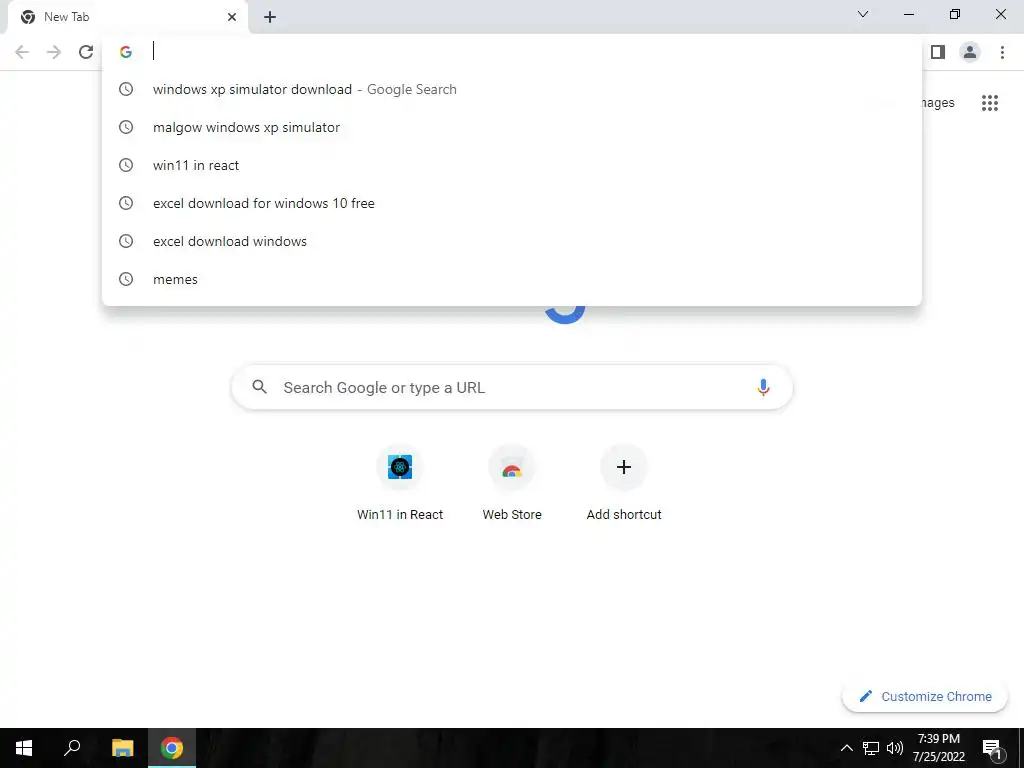Open the tab search chevron dropdown
Viewport: 1024px width, 768px height.
point(863,14)
